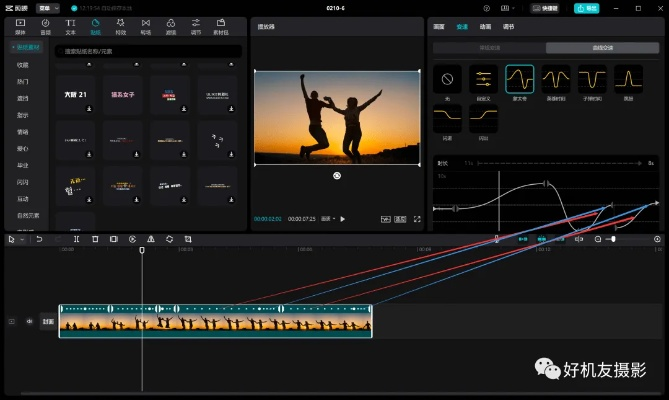Open the preview quality dropdown beside timecode
669x400 pixels.
[327, 218]
